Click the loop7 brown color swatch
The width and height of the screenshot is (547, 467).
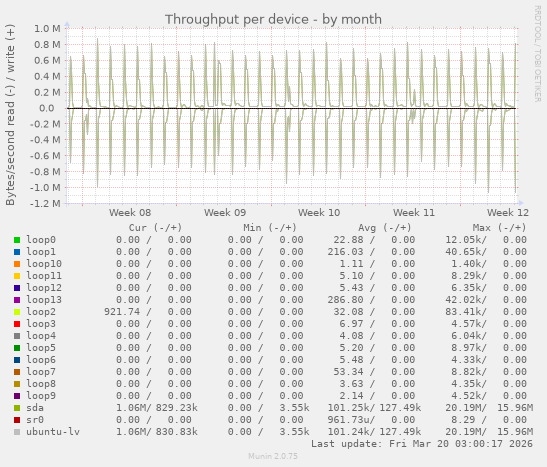click(x=17, y=372)
